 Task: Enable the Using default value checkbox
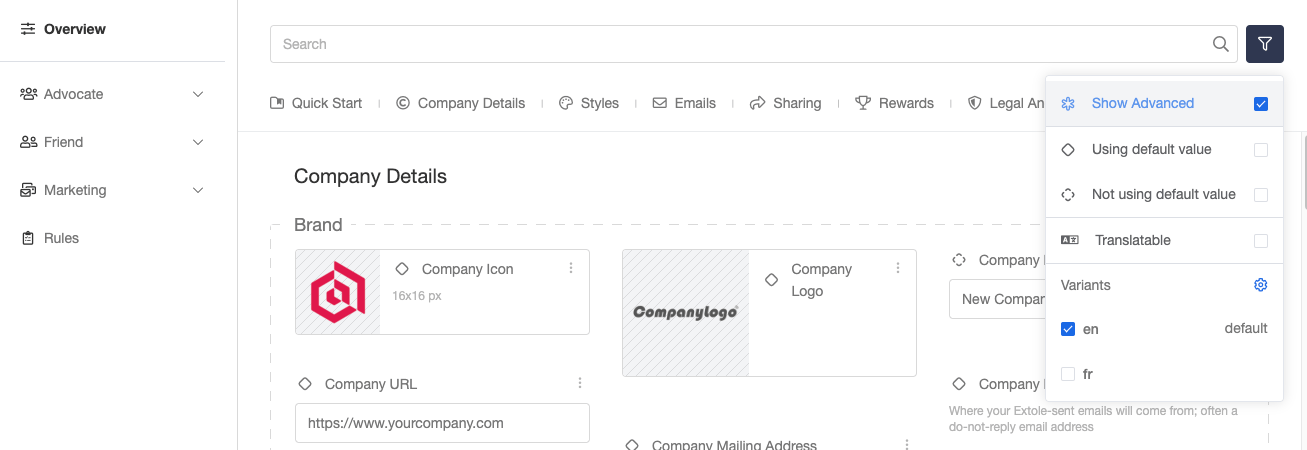point(1261,150)
